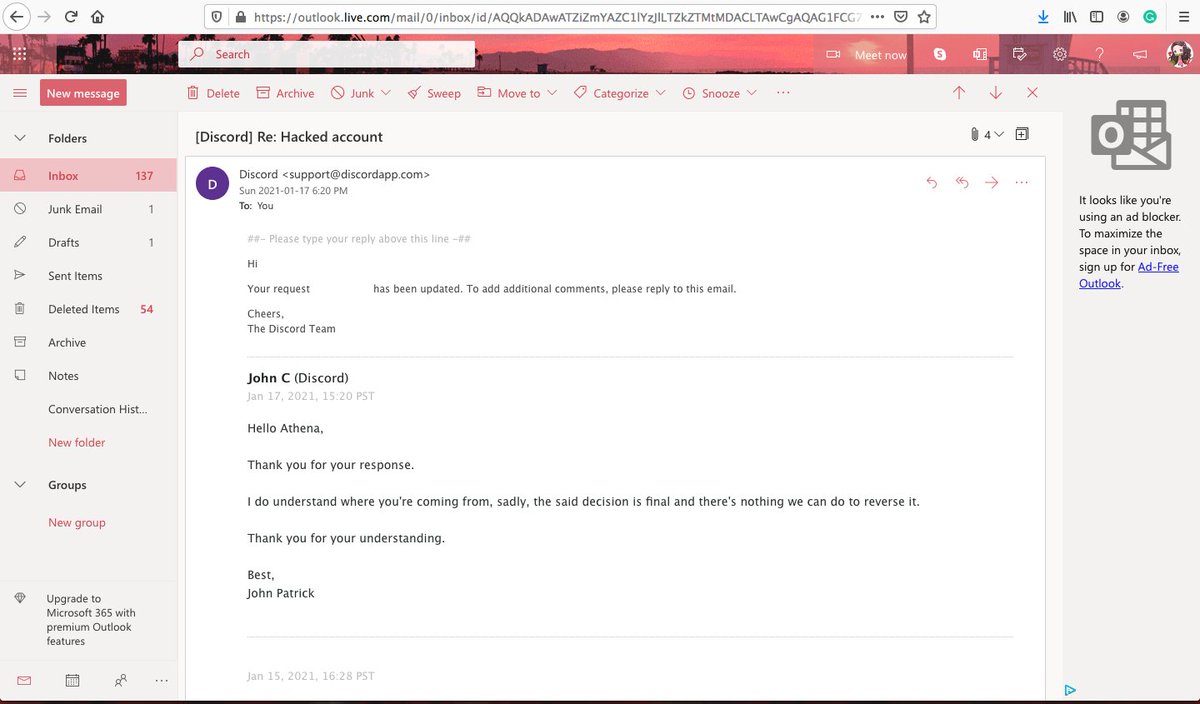Go to next message with down arrow
This screenshot has width=1200, height=704.
pos(996,92)
